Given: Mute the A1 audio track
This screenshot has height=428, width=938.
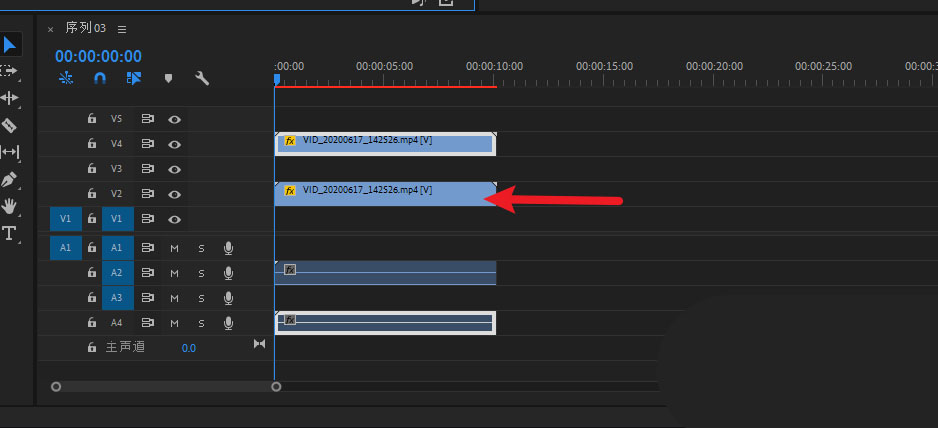Looking at the screenshot, I should coord(175,248).
